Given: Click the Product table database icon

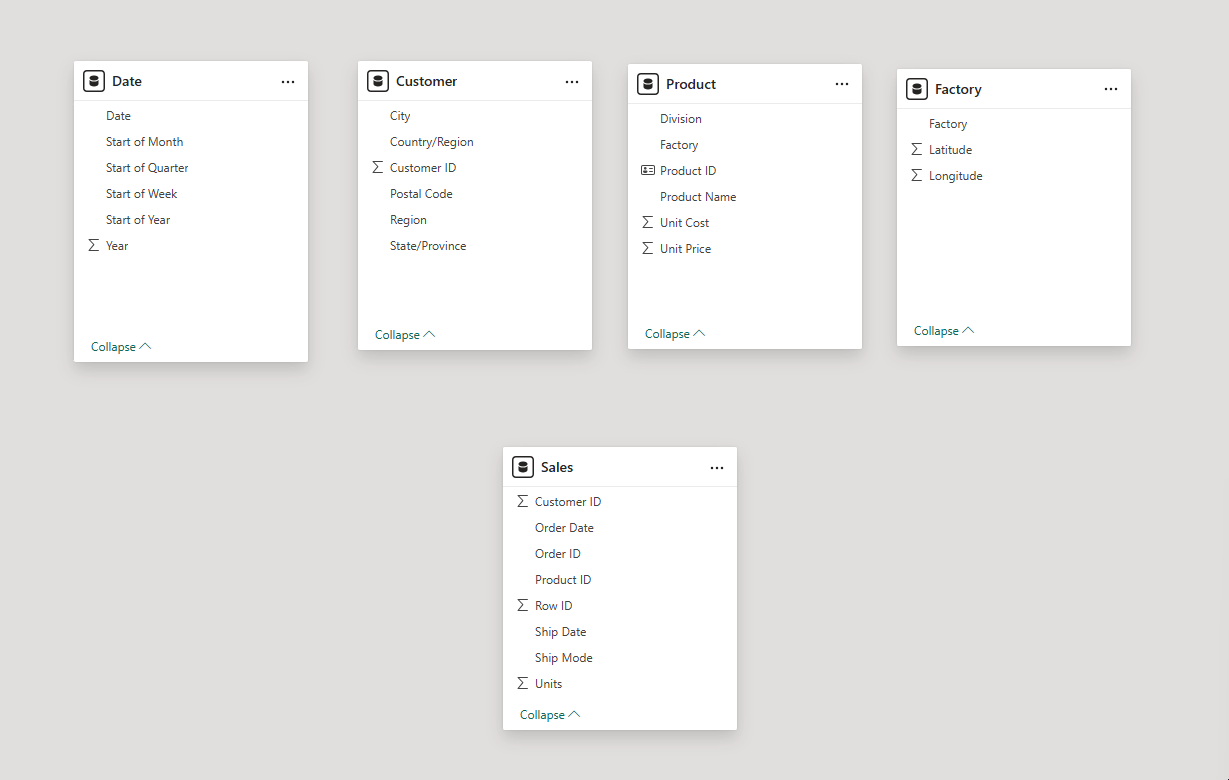Looking at the screenshot, I should point(648,84).
